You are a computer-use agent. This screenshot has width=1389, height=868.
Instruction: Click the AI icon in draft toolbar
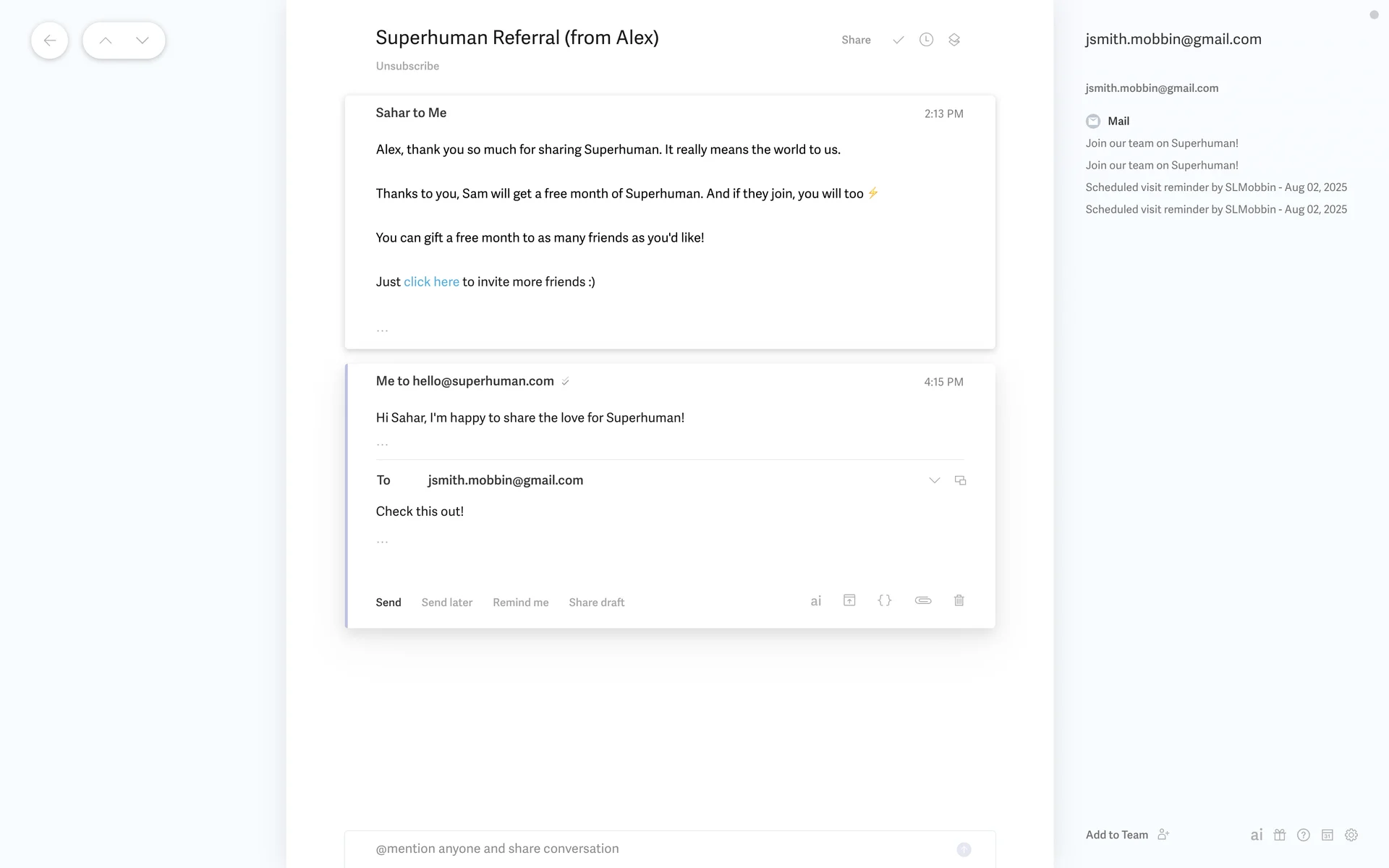tap(815, 601)
